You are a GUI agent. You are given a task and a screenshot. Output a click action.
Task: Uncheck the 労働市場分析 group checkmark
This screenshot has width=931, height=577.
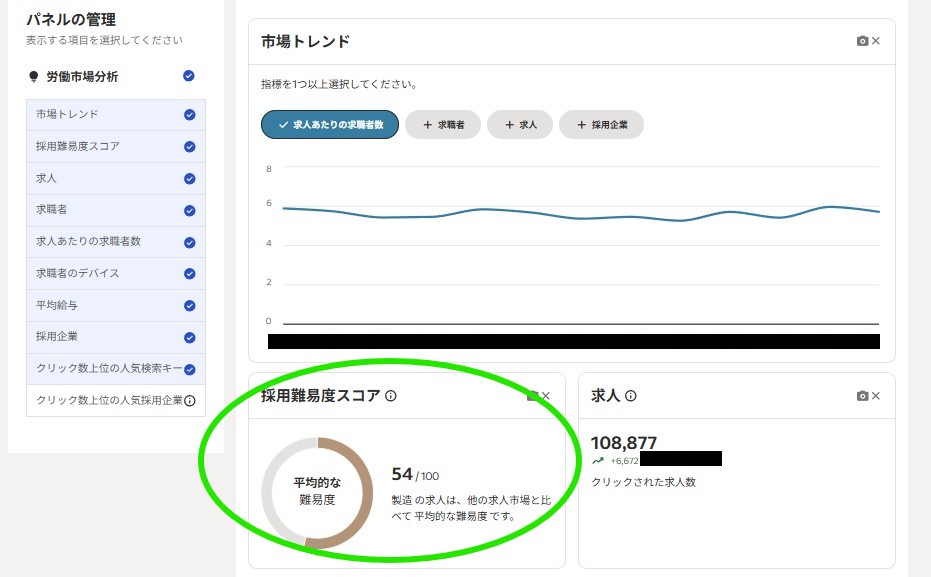(189, 76)
